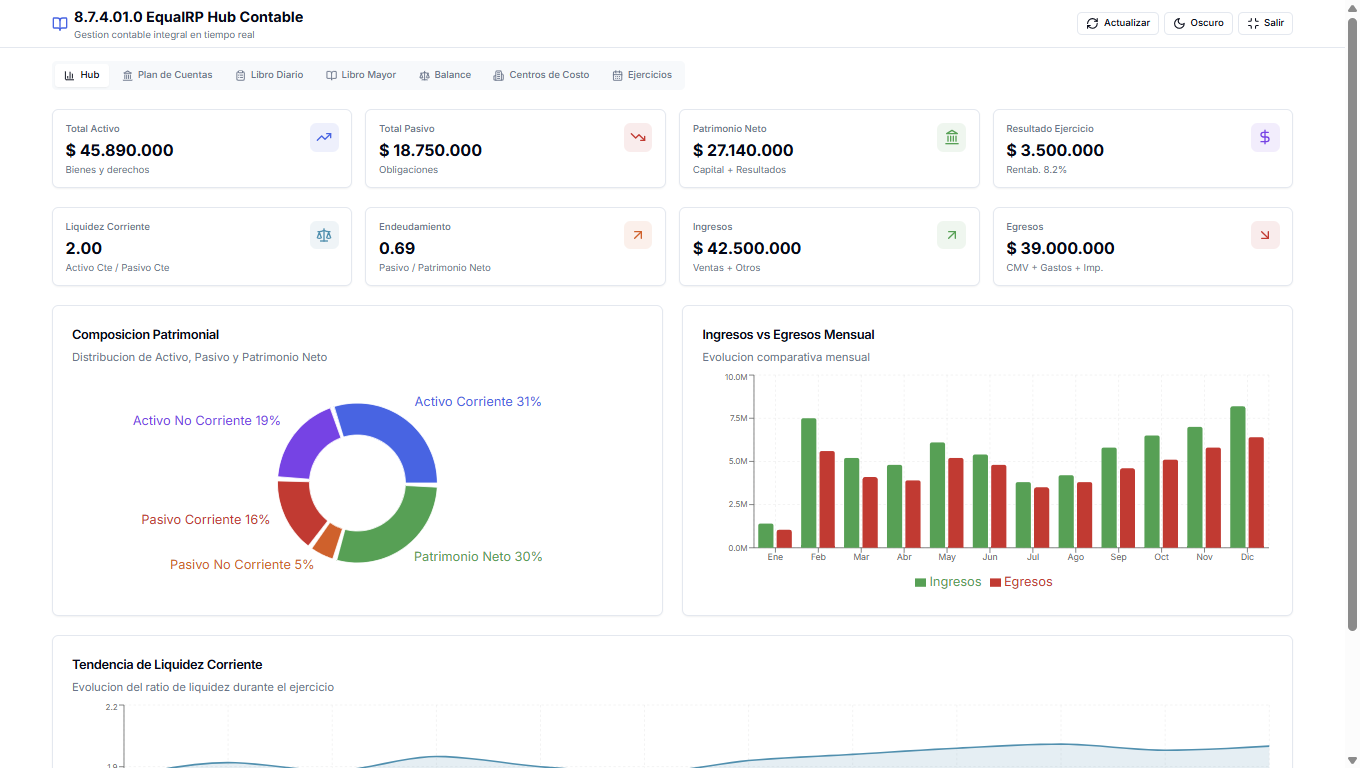Go to the Libro Mayor tab

(361, 75)
